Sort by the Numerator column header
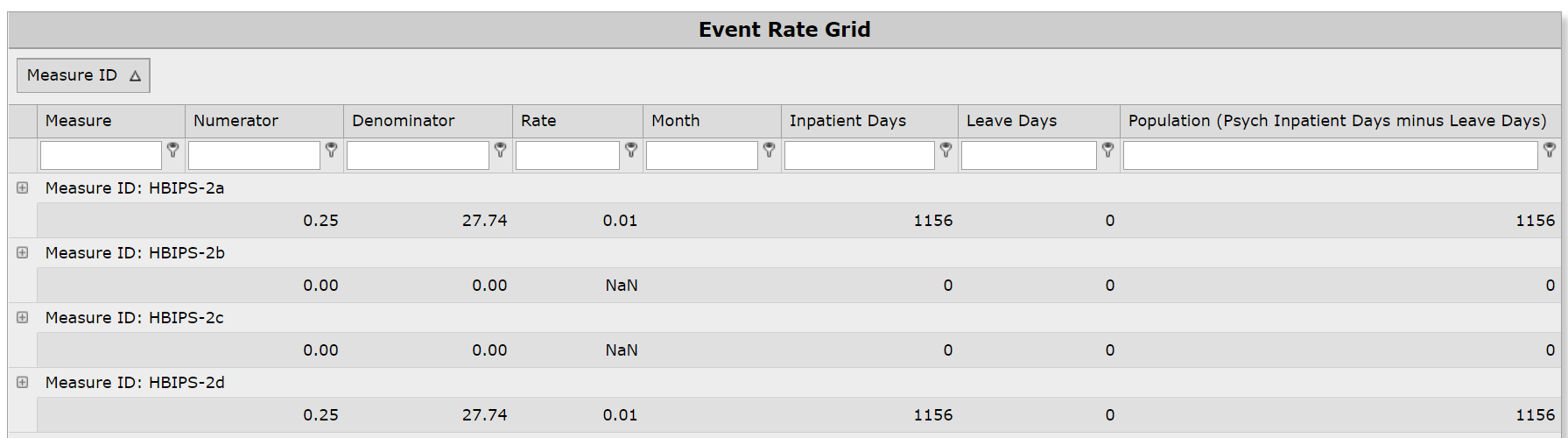The width and height of the screenshot is (1568, 438). (x=236, y=121)
